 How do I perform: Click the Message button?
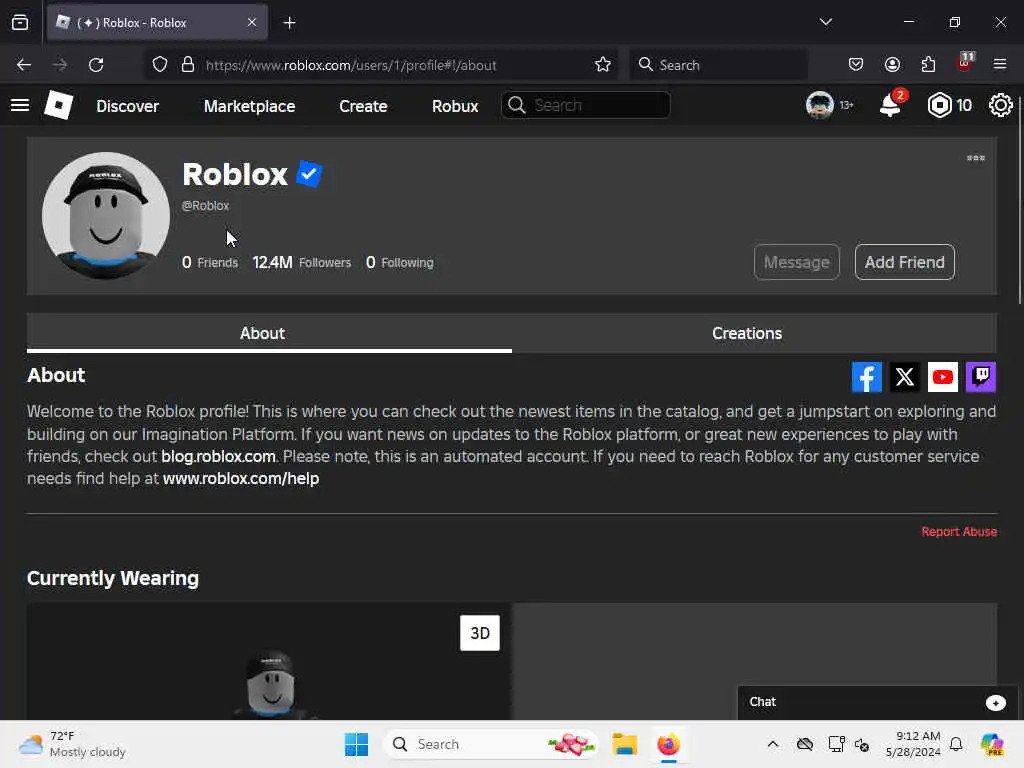(797, 262)
